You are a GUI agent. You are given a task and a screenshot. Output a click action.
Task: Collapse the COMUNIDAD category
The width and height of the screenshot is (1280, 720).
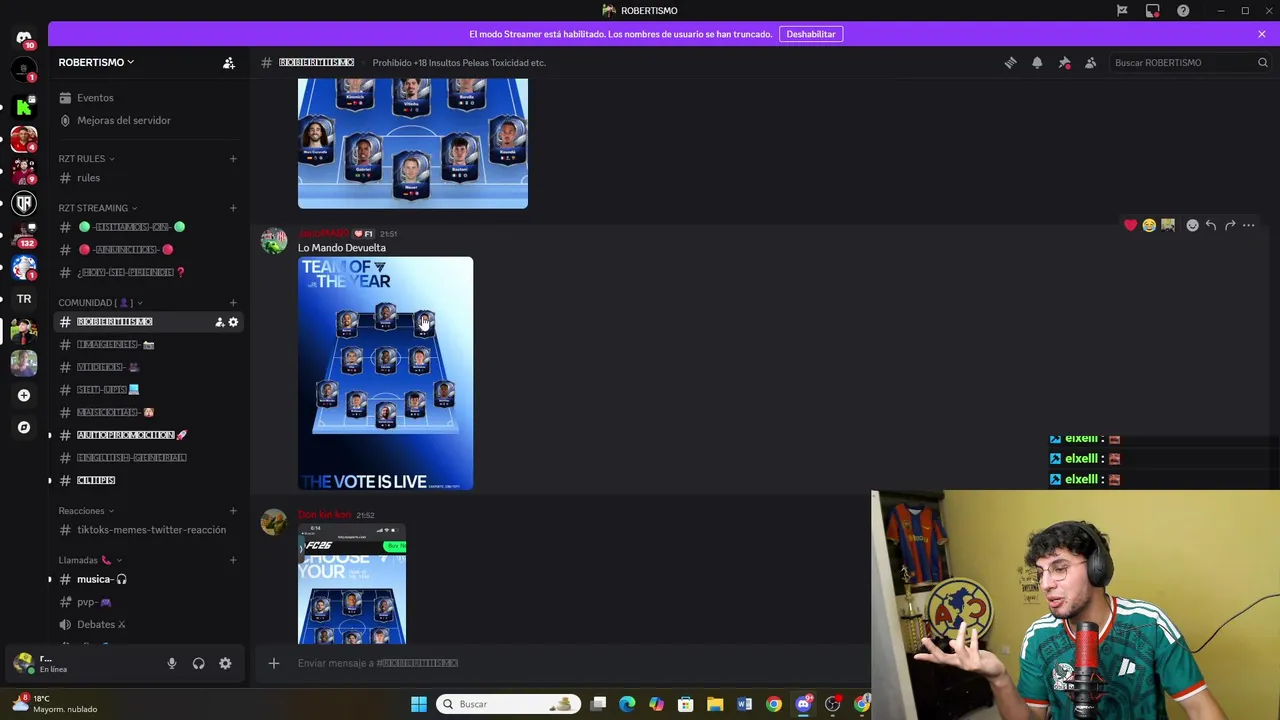[100, 303]
